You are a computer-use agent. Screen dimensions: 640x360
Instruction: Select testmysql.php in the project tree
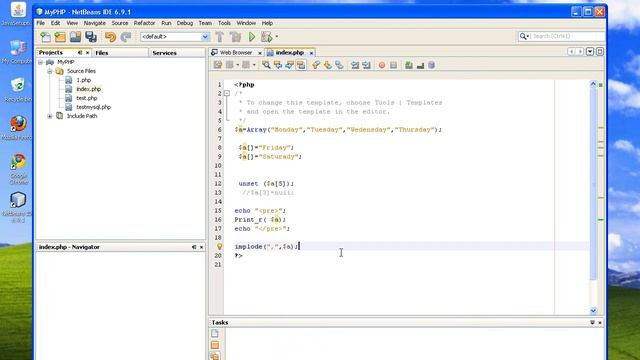click(x=93, y=107)
